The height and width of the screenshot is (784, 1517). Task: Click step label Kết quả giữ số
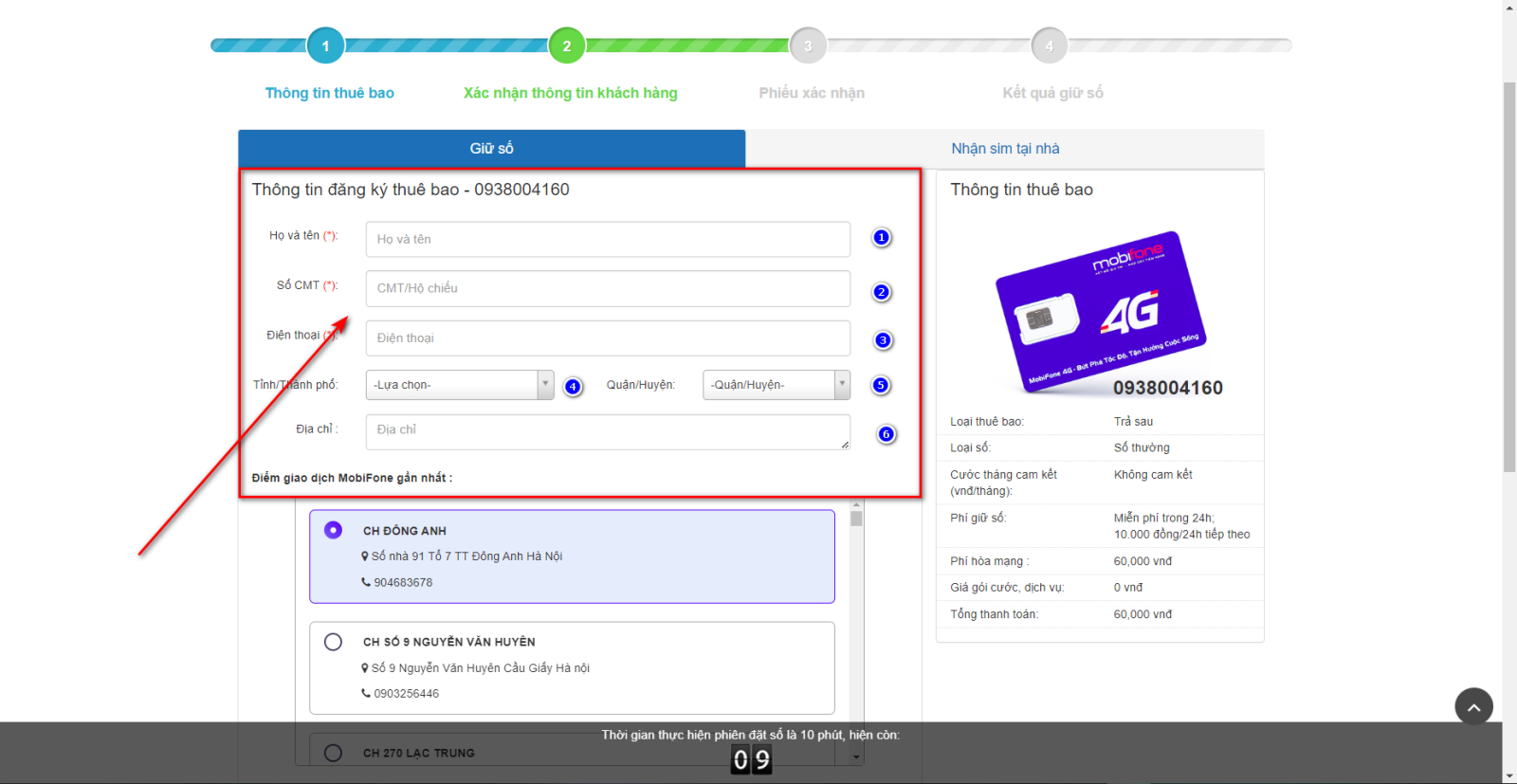tap(1053, 93)
